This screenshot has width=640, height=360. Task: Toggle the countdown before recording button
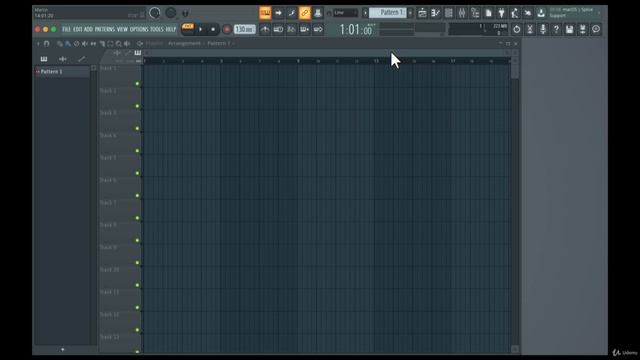291,29
